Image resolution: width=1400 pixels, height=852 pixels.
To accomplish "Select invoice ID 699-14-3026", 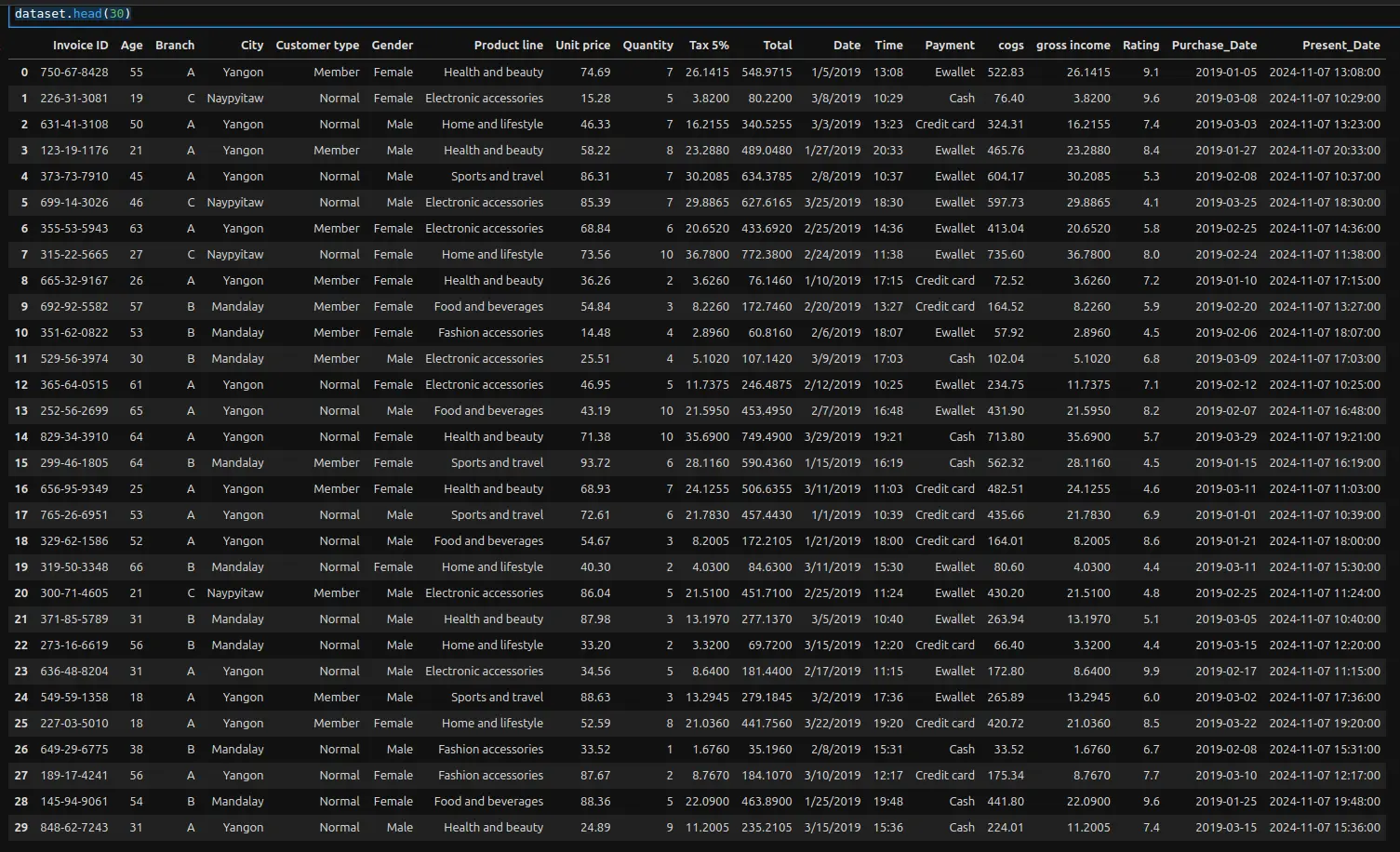I will (74, 202).
